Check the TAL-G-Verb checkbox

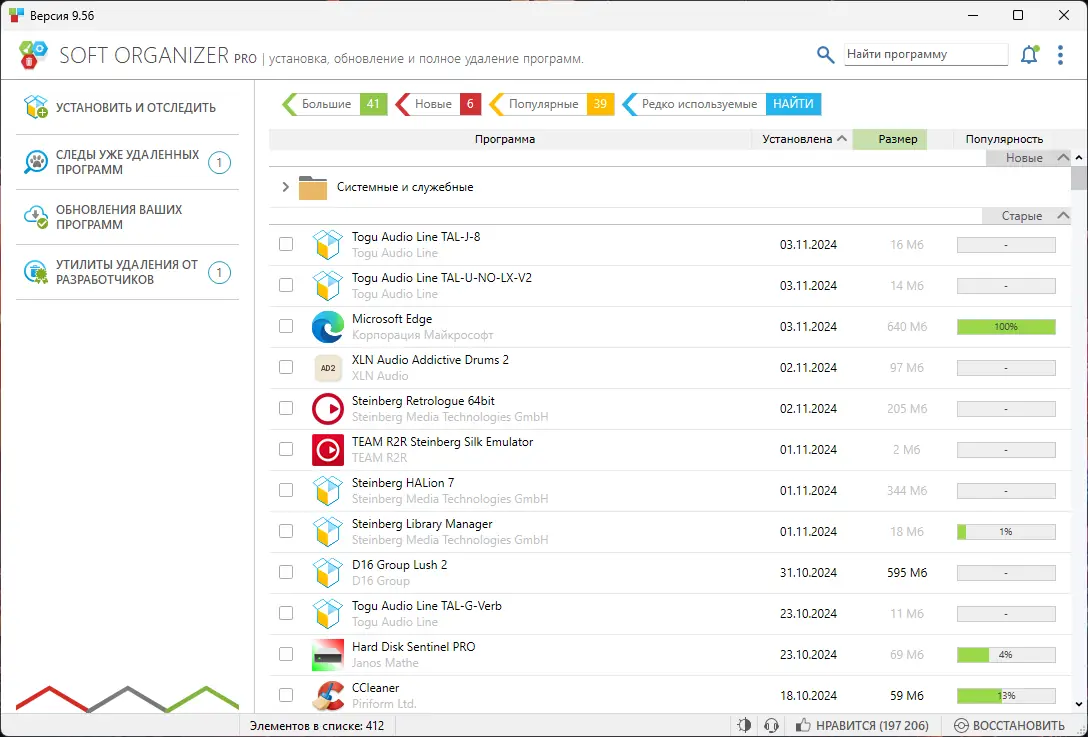coord(286,613)
